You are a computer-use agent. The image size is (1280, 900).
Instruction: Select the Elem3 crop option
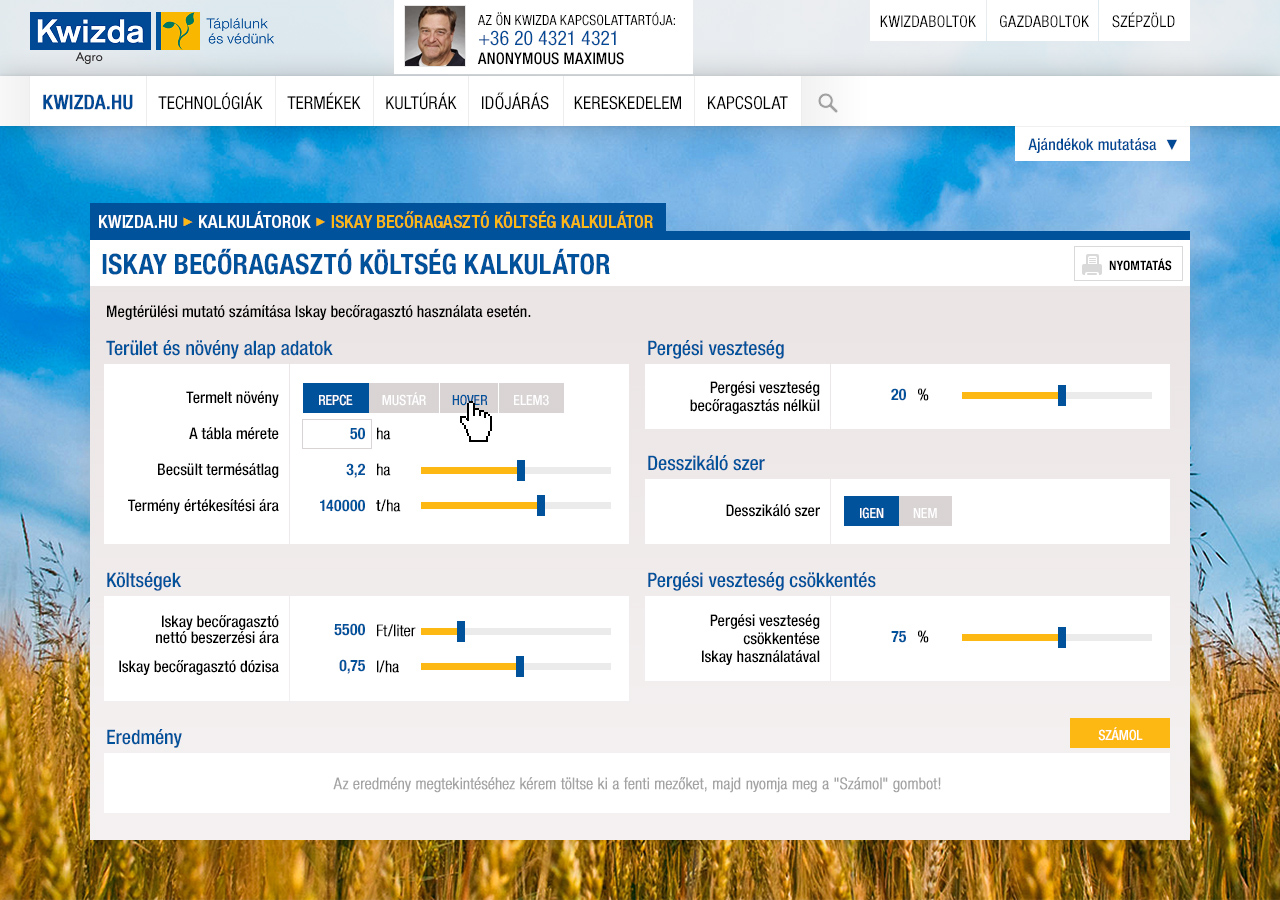point(531,398)
